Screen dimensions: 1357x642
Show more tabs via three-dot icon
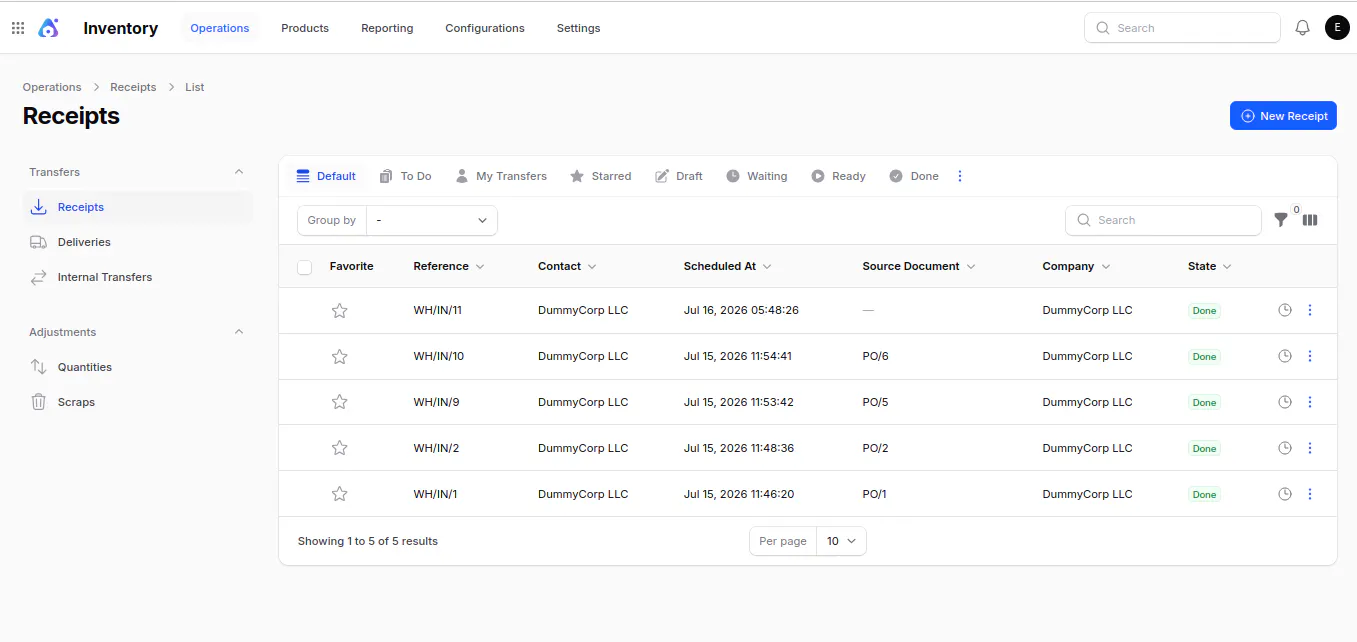pos(960,176)
